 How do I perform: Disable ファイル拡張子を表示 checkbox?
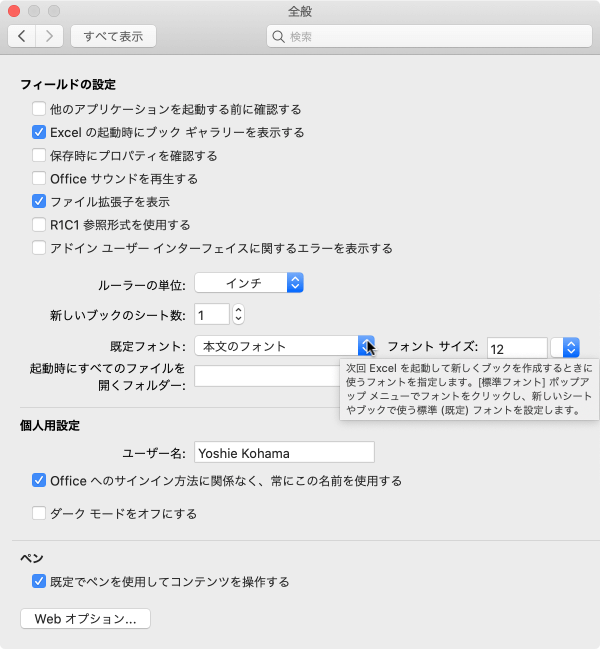[x=39, y=202]
